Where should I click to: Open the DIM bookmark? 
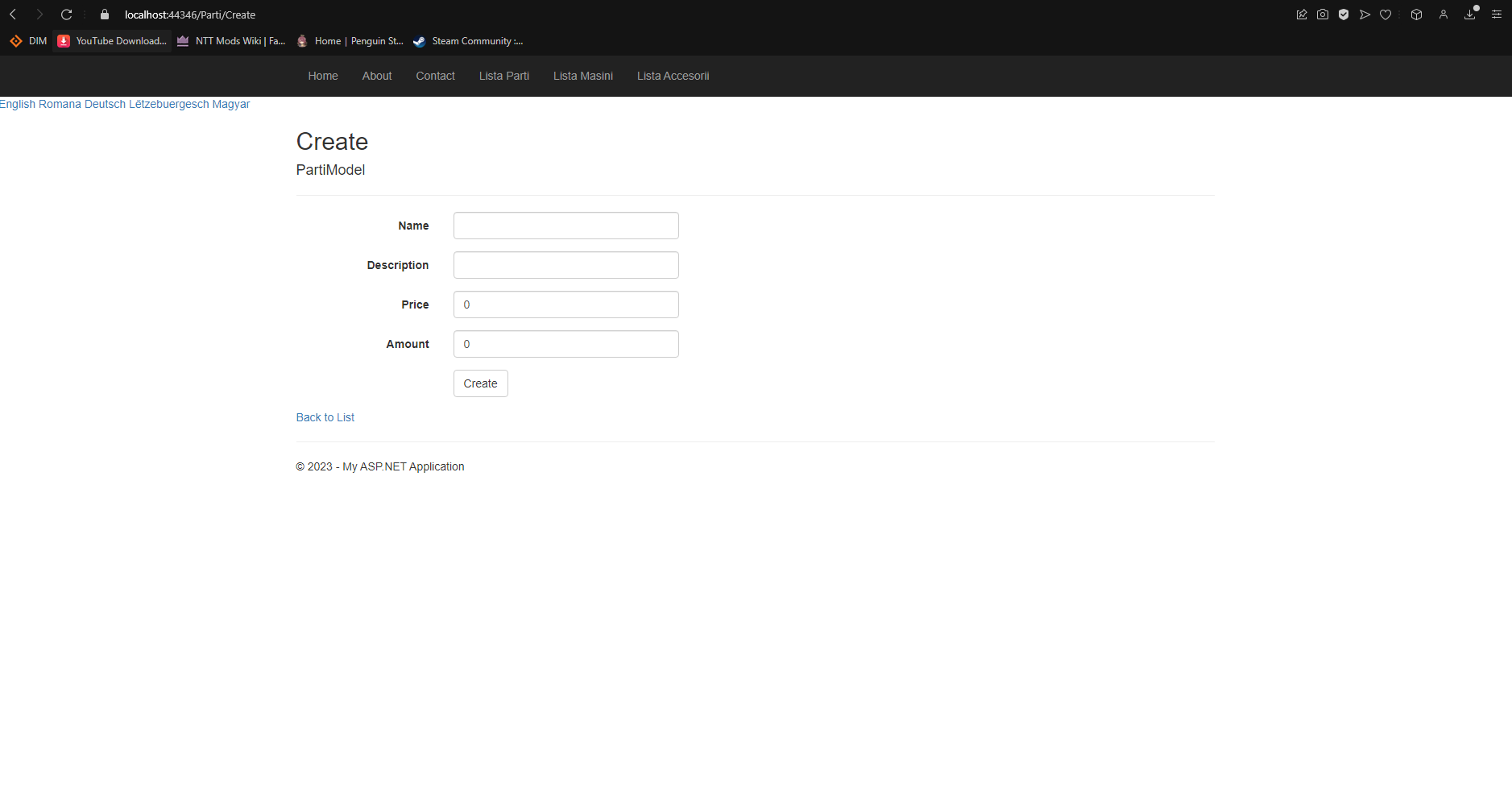pyautogui.click(x=28, y=41)
